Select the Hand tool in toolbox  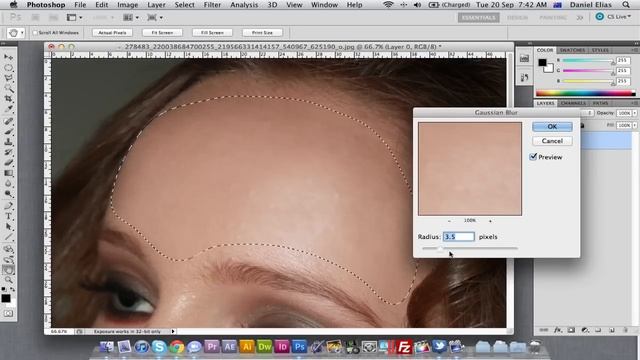[8, 269]
